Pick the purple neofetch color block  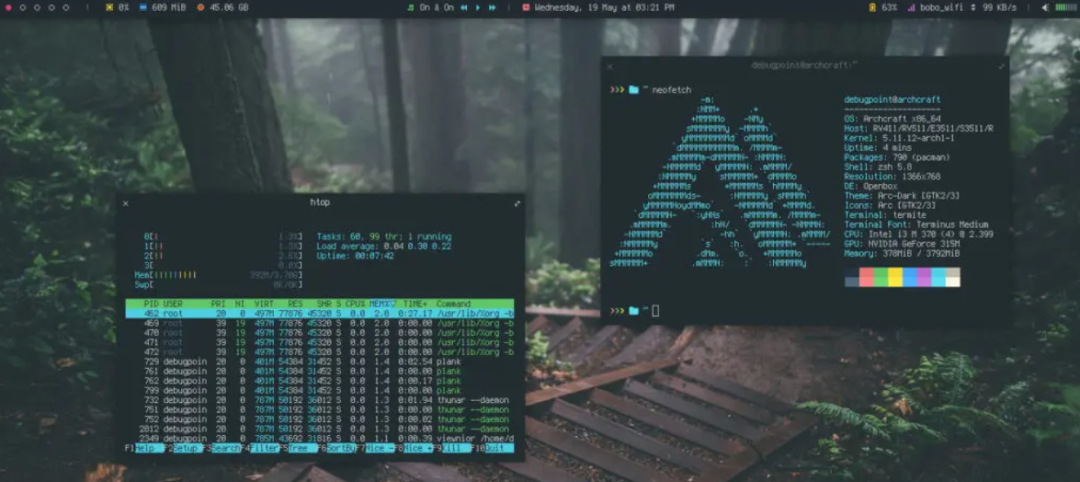pyautogui.click(x=924, y=277)
